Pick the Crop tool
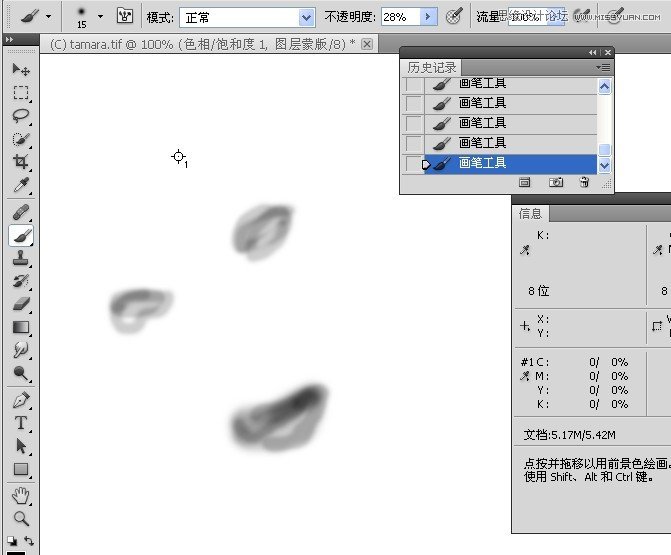This screenshot has height=555, width=671. [21, 162]
